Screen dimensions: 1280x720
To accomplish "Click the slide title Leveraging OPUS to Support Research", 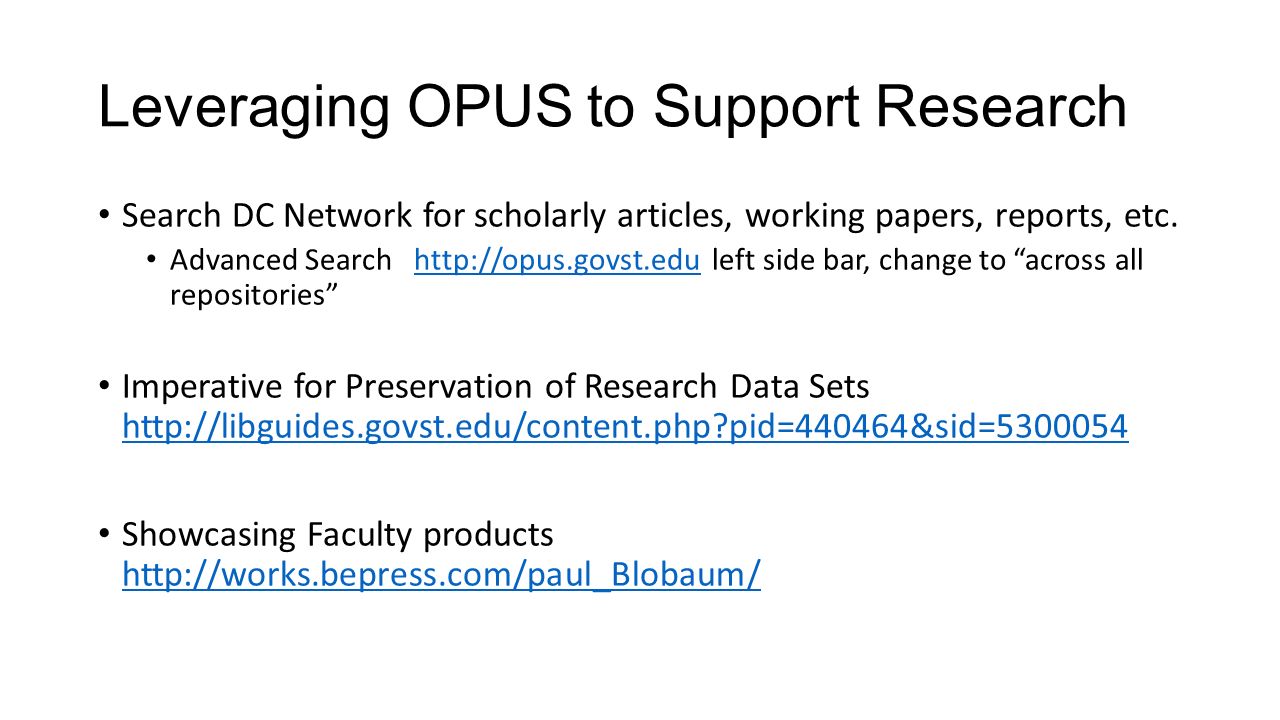I will coord(612,108).
